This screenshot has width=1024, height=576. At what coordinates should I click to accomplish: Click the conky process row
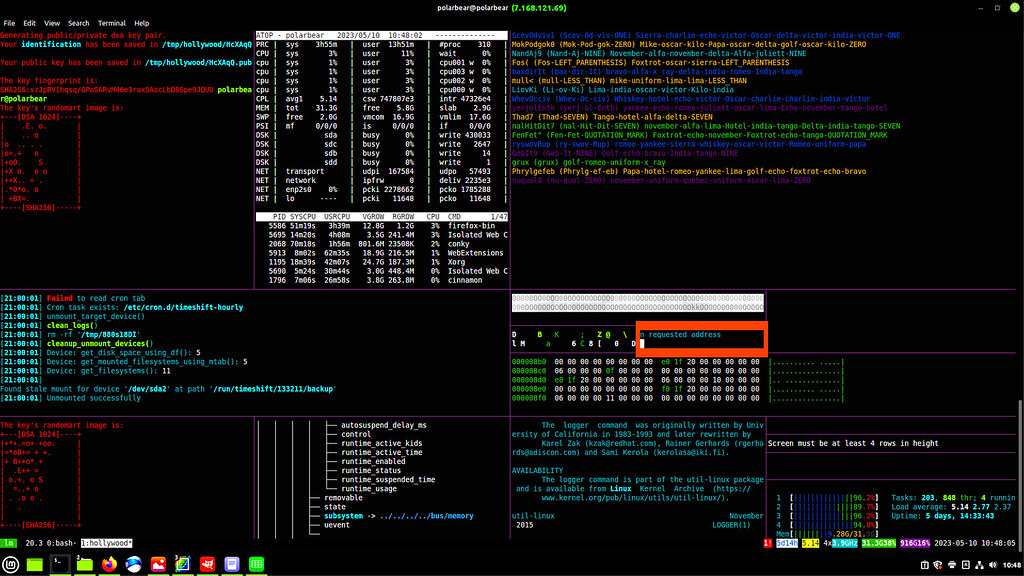[x=381, y=244]
